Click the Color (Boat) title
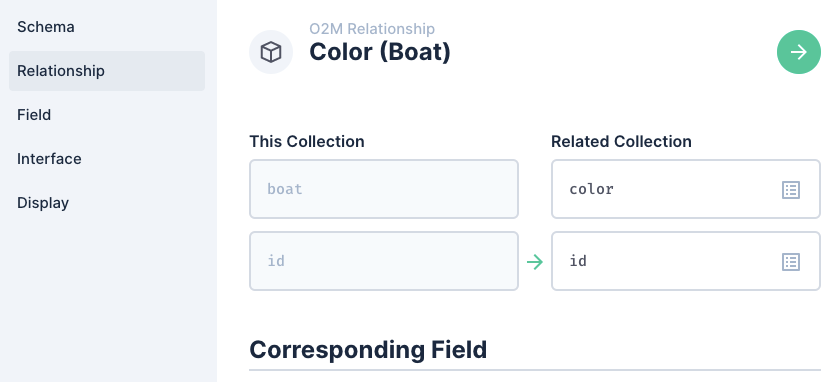The width and height of the screenshot is (840, 382). tap(380, 52)
